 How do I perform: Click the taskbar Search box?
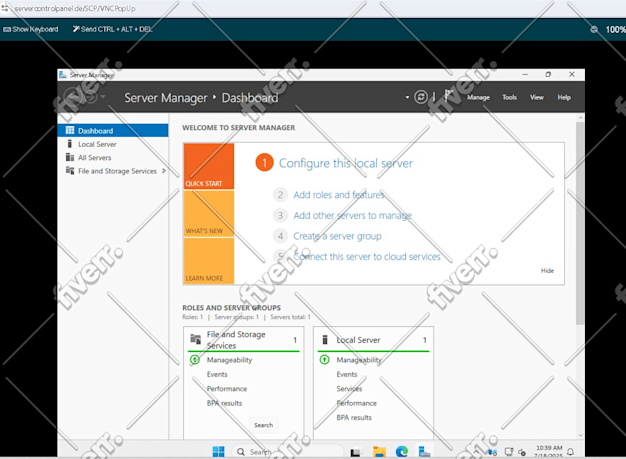coord(287,451)
